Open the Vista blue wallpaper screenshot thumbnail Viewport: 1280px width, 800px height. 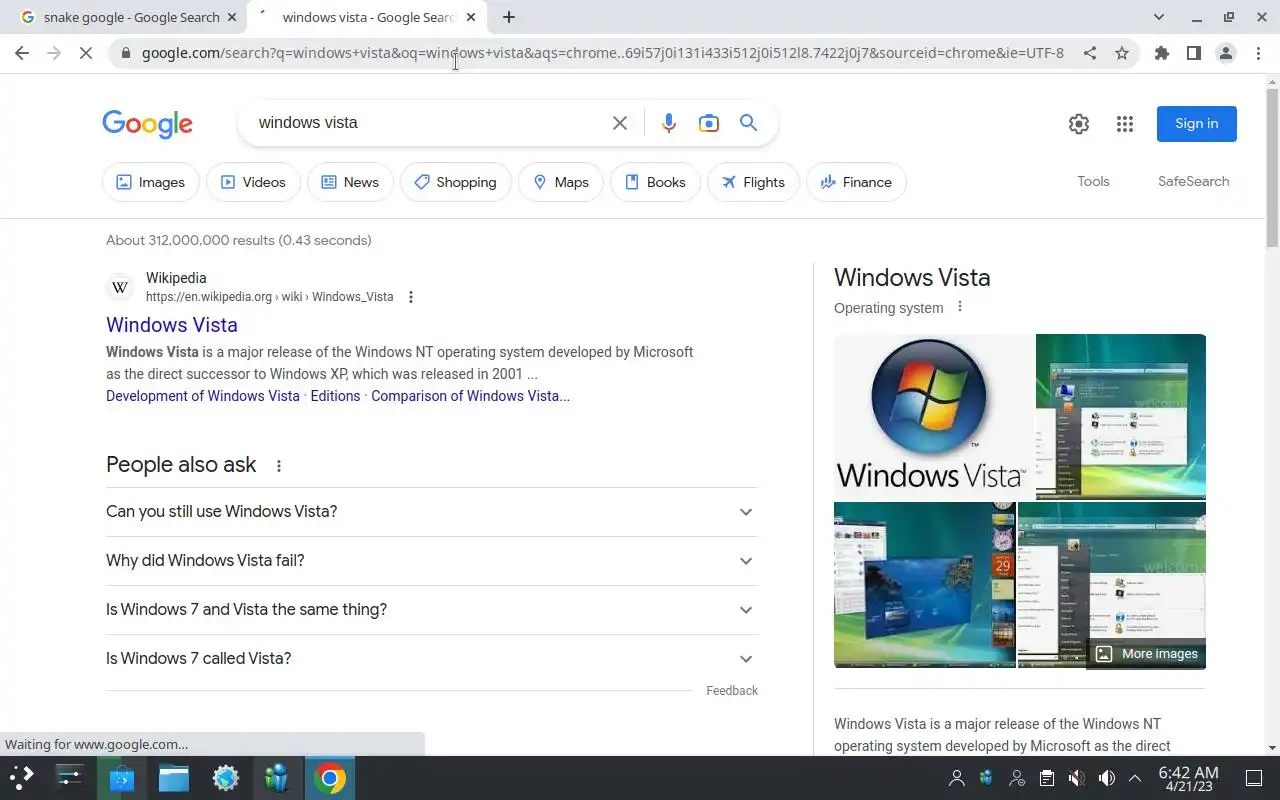point(924,585)
